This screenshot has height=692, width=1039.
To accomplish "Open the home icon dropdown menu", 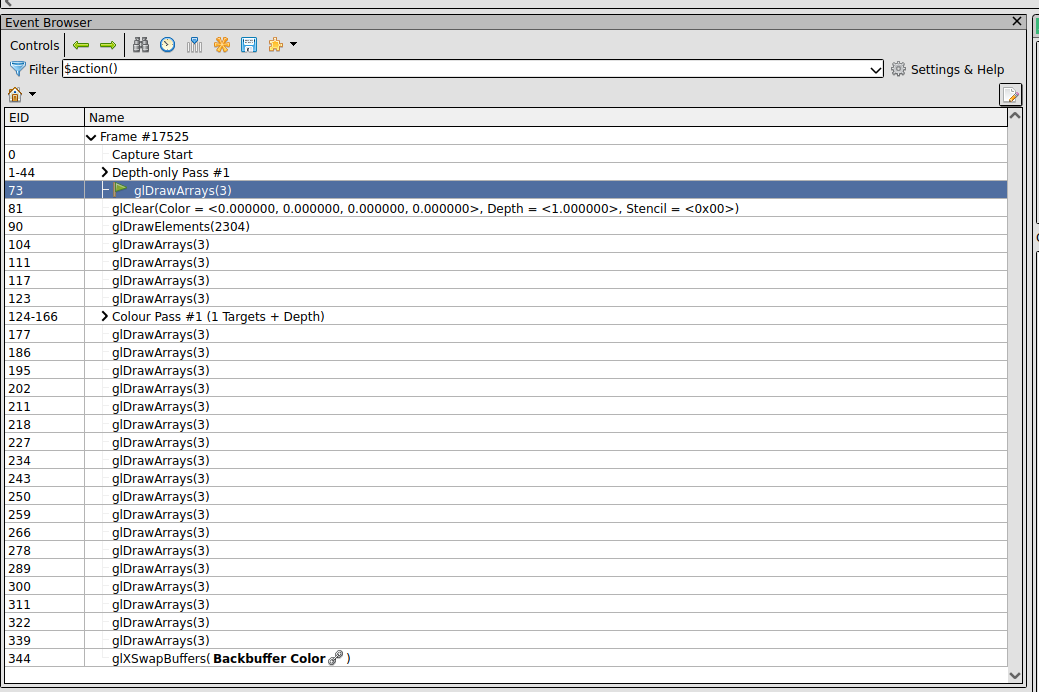I will pos(21,95).
